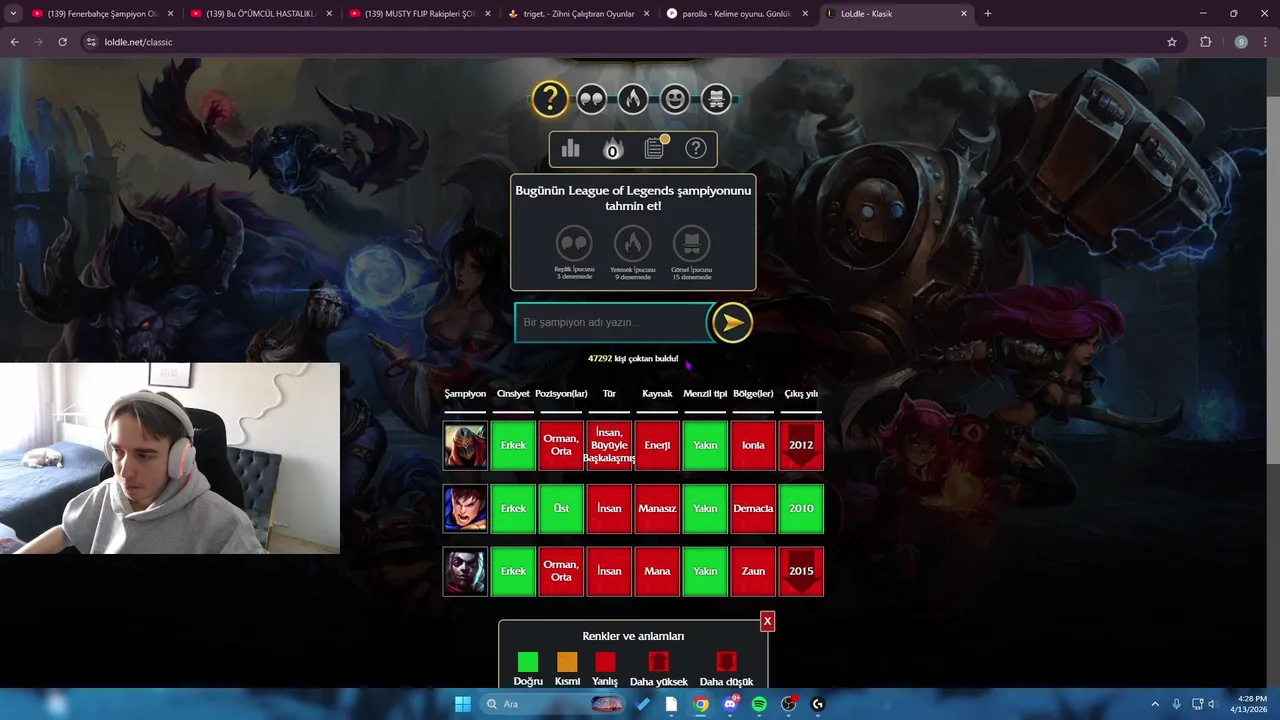Click the orange Kısmi legend swatch
1280x720 pixels.
pyautogui.click(x=567, y=662)
